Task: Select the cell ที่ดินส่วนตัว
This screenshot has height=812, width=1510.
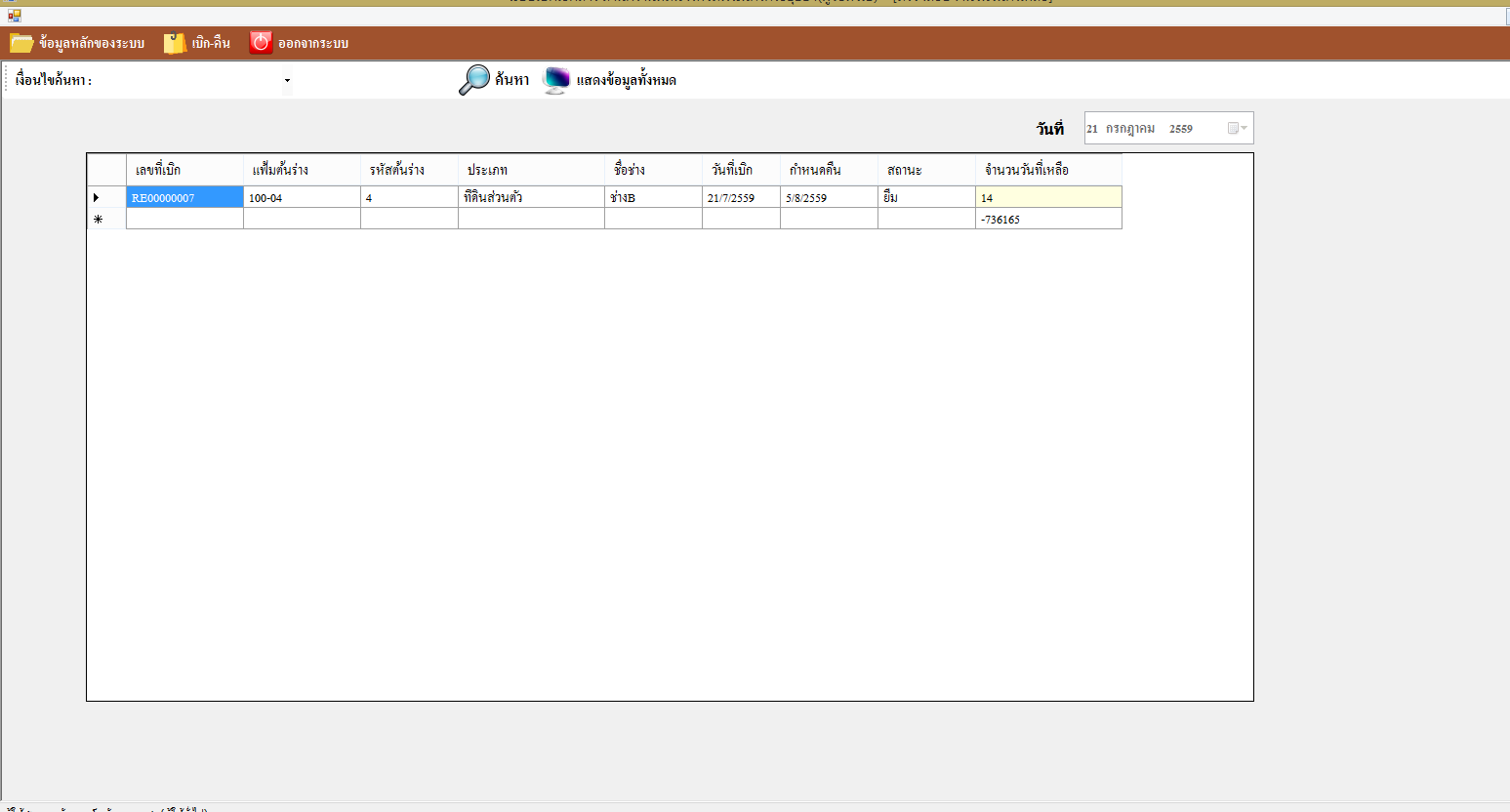Action: 531,197
